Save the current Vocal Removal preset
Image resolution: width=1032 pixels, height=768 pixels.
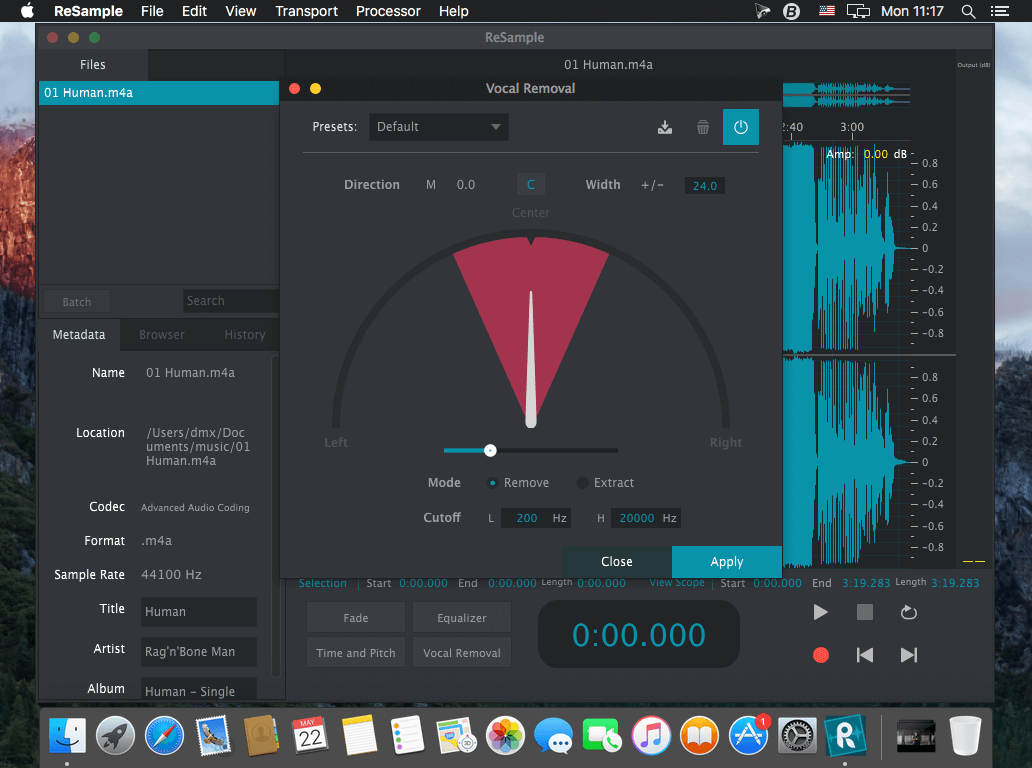(x=665, y=127)
